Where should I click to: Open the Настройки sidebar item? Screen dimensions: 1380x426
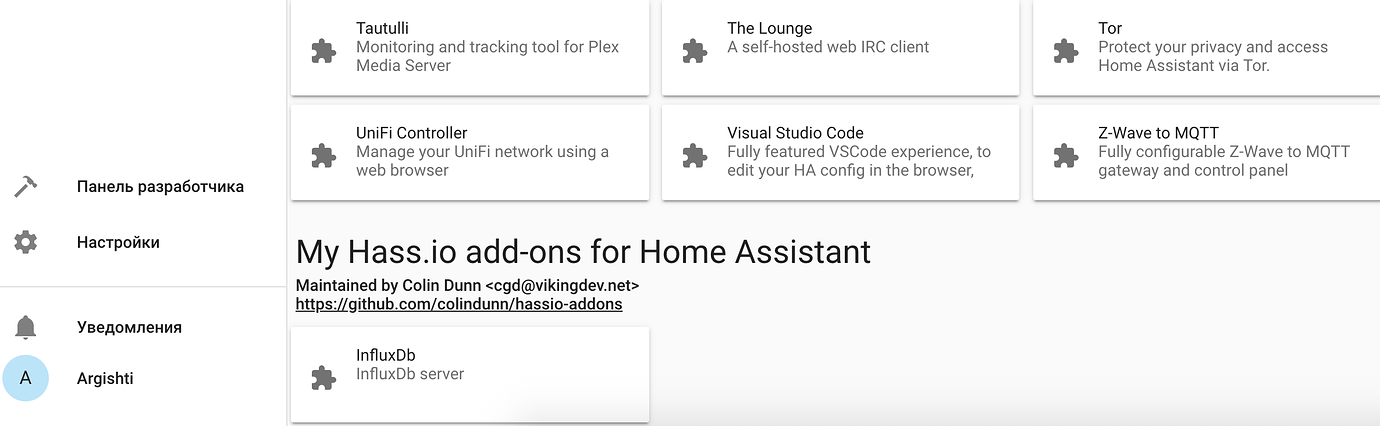pos(118,242)
